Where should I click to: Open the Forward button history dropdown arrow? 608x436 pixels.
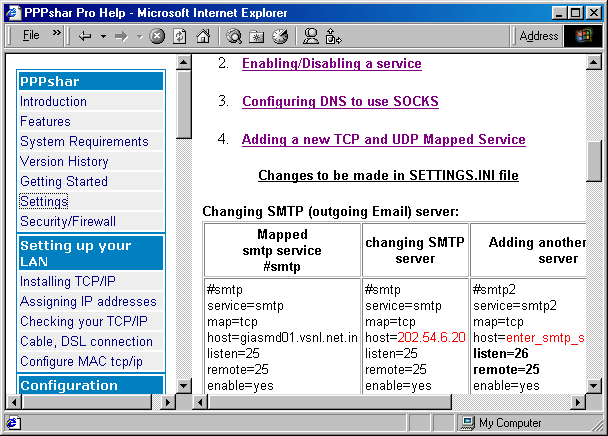tap(140, 36)
